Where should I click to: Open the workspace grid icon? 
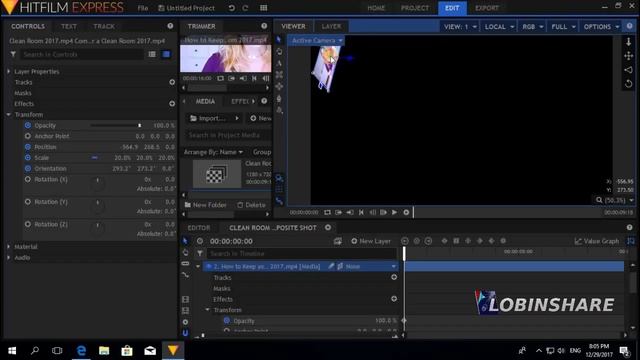point(263,8)
